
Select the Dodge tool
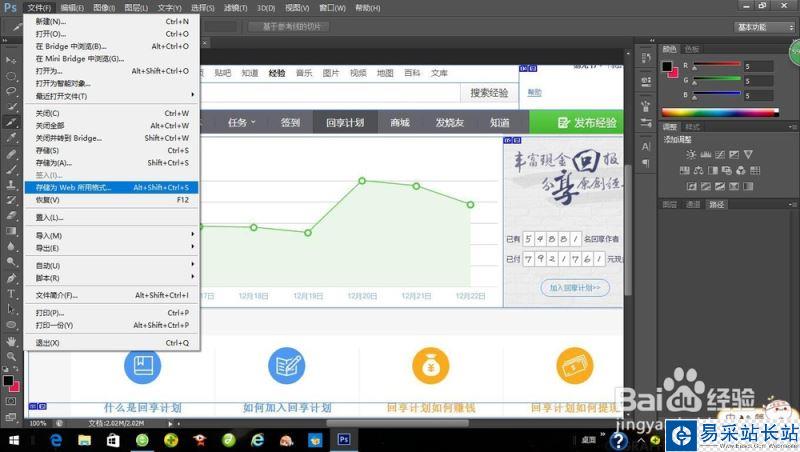tap(11, 262)
